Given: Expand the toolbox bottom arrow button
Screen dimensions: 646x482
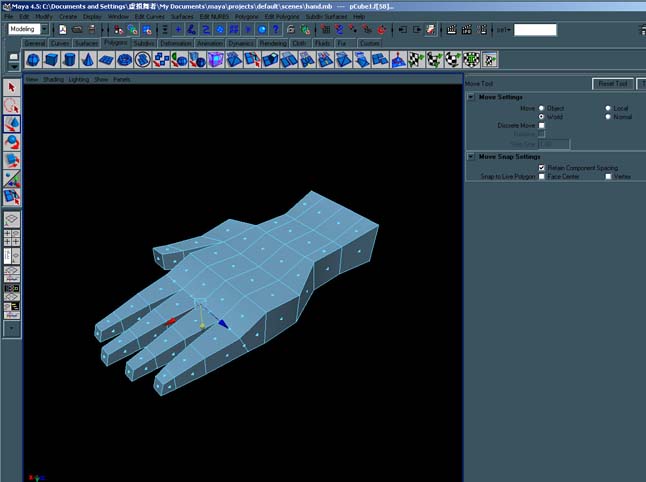Looking at the screenshot, I should point(12,328).
